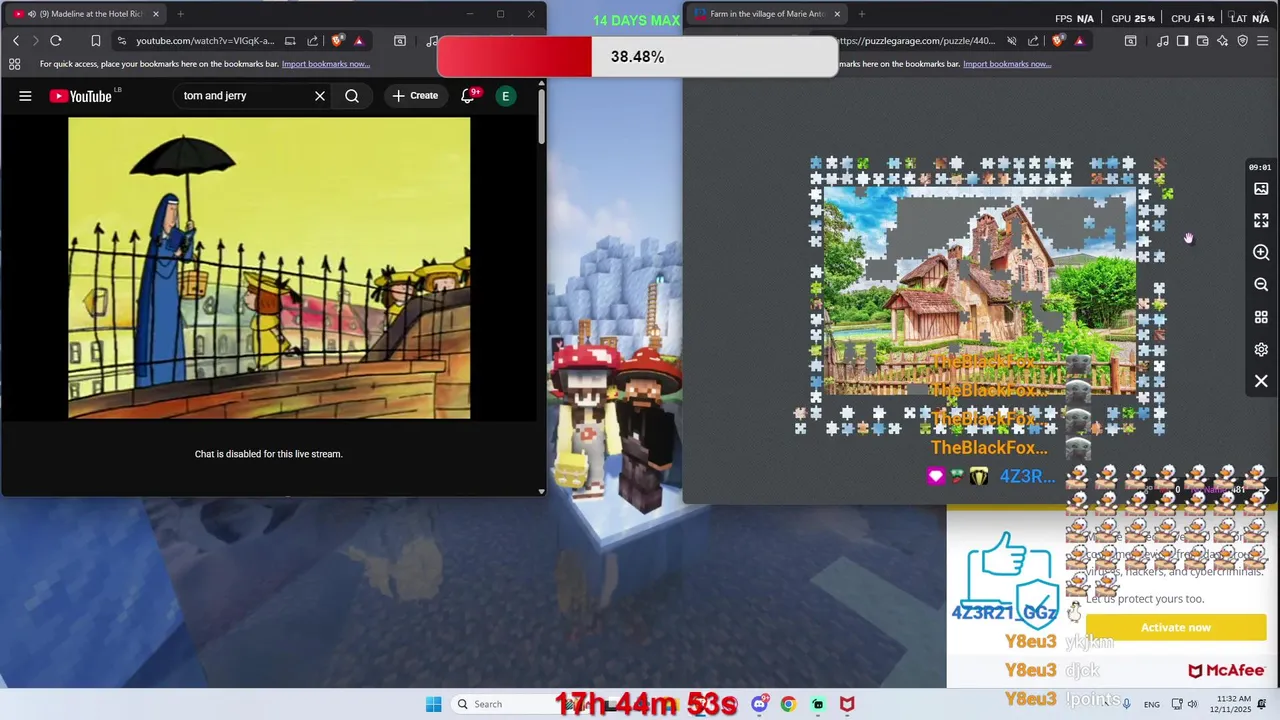Select the 'Farm in the village' tab
Image resolution: width=1280 pixels, height=720 pixels.
767,14
